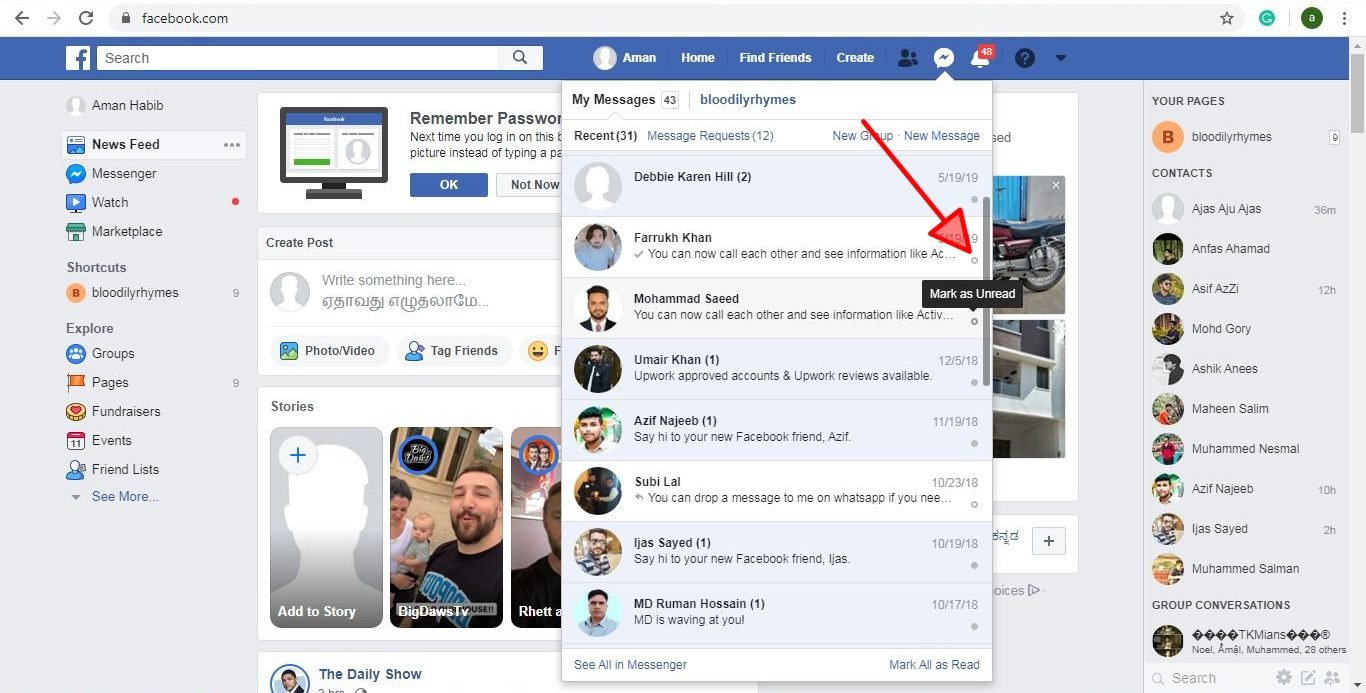Click OK on Remember Password prompt
This screenshot has height=693, width=1366.
448,185
